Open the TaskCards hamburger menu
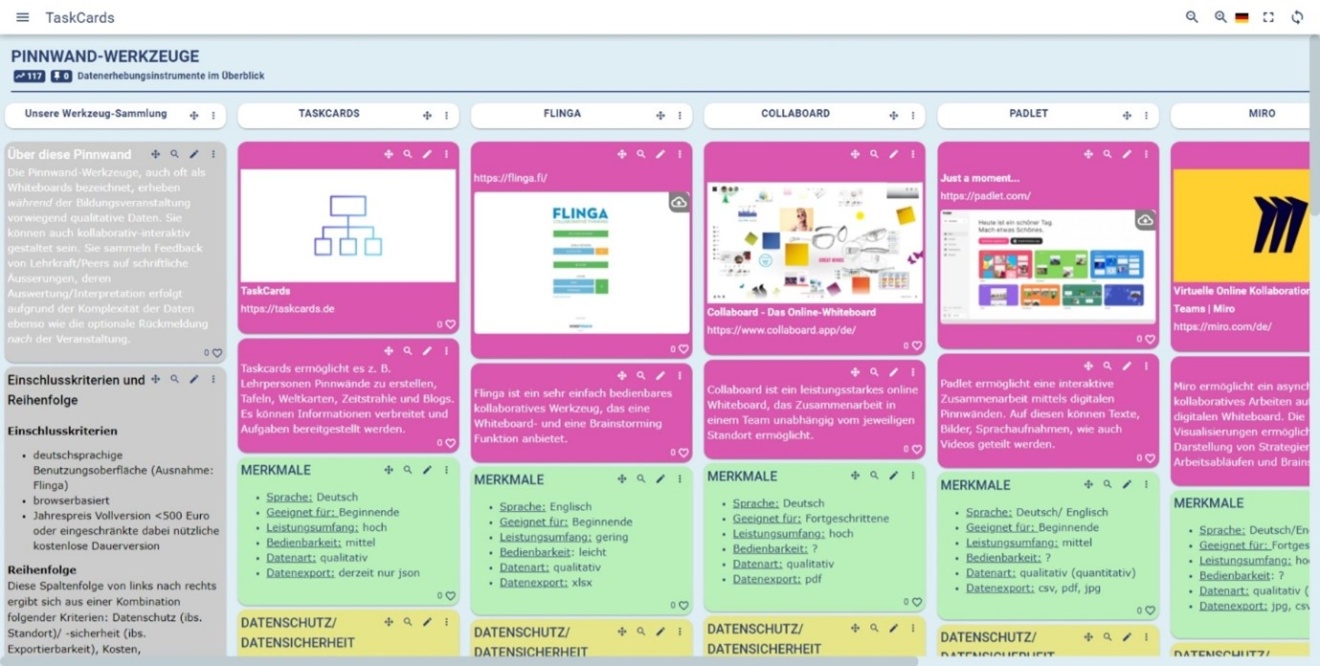1320x666 pixels. pyautogui.click(x=23, y=17)
